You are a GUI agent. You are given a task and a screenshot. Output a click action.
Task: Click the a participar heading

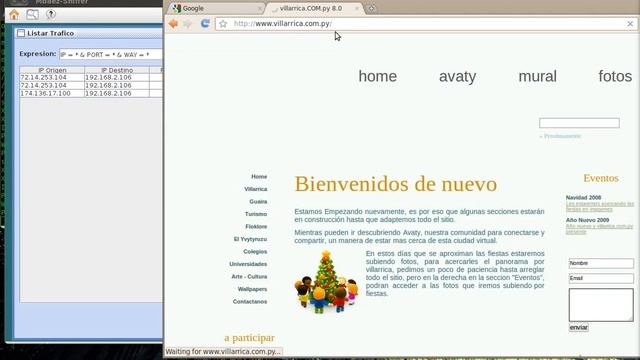coord(249,338)
